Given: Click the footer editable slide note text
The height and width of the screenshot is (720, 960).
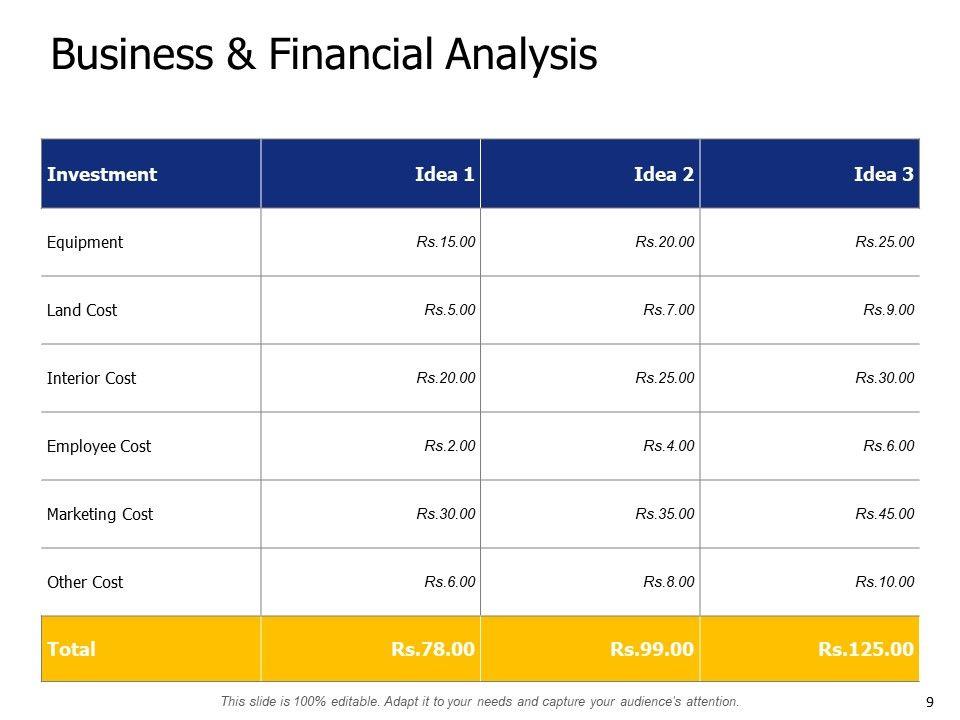Looking at the screenshot, I should (x=480, y=702).
